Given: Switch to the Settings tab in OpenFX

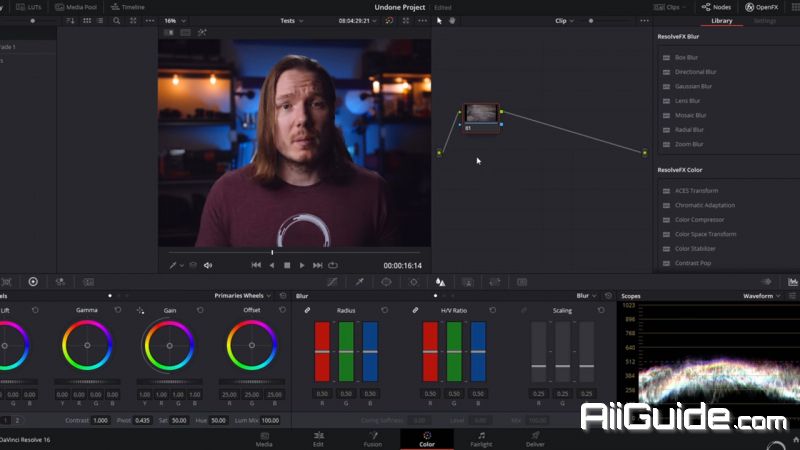Looking at the screenshot, I should [x=764, y=21].
